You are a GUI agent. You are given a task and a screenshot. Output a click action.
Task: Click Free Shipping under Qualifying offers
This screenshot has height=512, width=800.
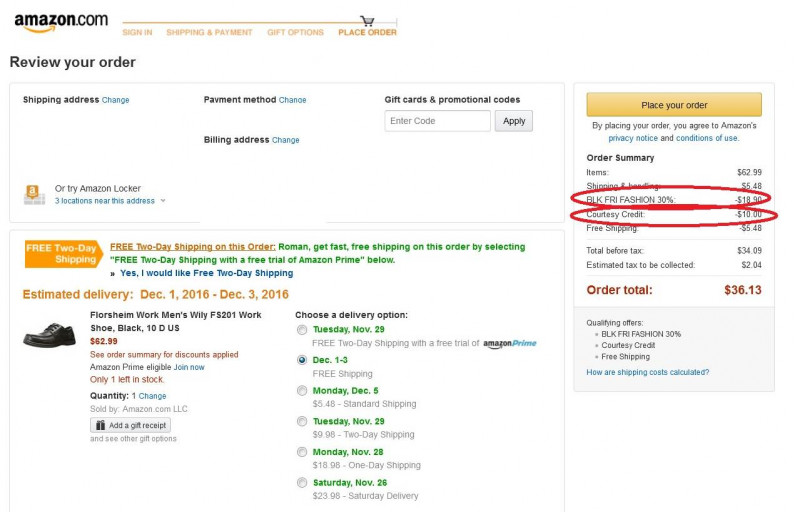pyautogui.click(x=626, y=356)
